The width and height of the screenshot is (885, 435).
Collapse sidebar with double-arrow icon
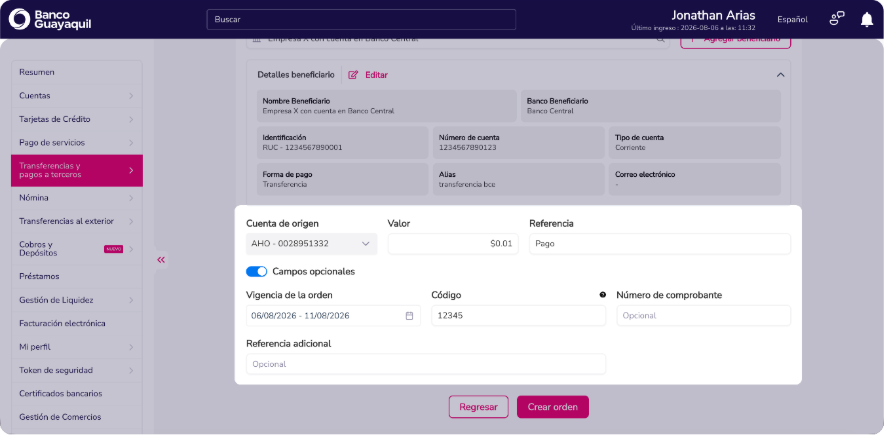point(161,260)
